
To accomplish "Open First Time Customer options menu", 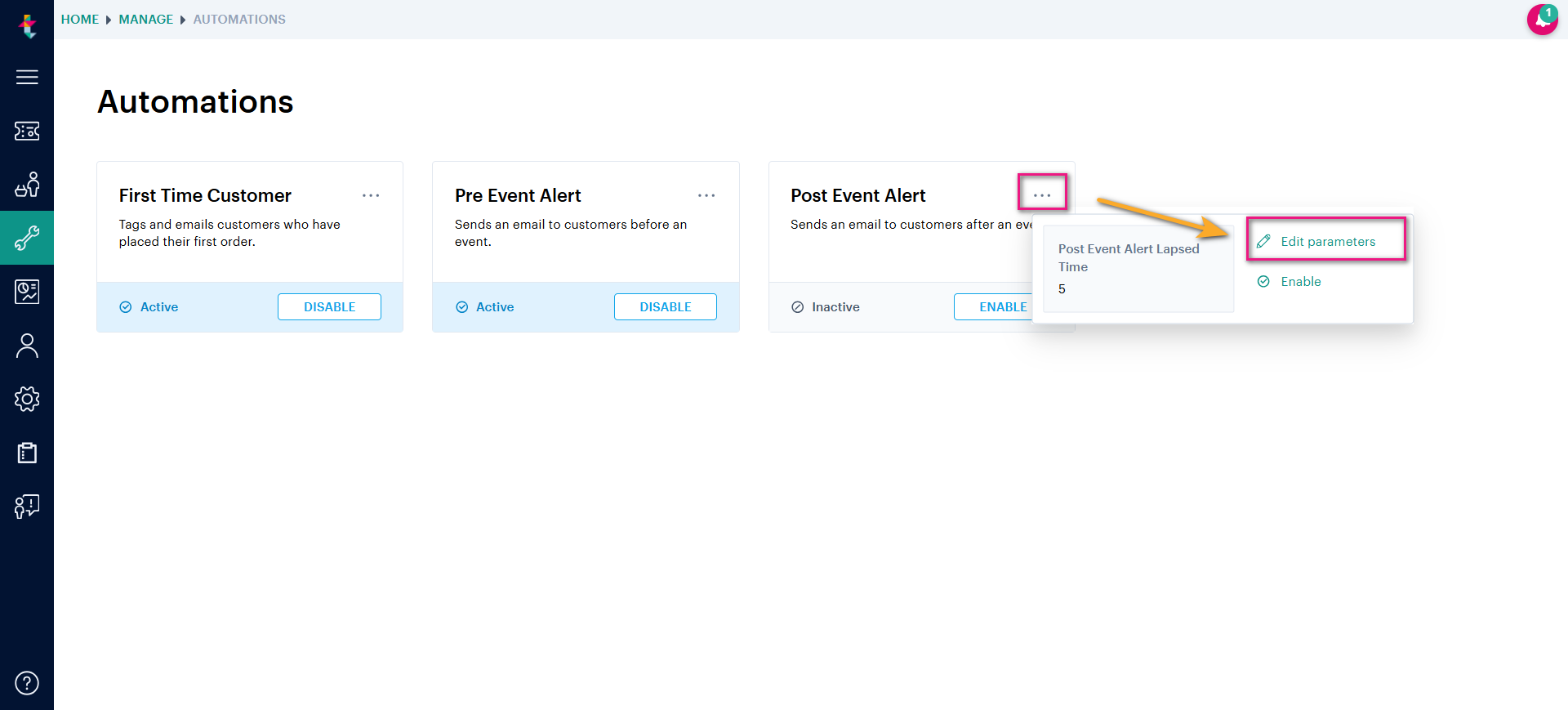I will pyautogui.click(x=371, y=195).
